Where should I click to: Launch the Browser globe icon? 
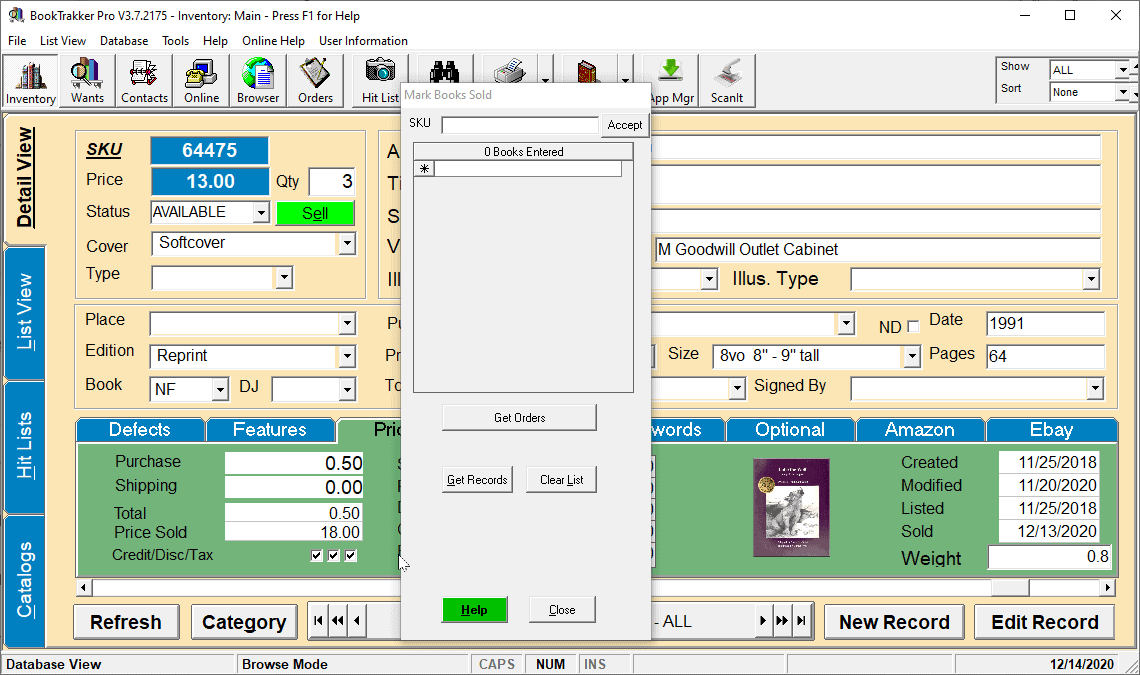pyautogui.click(x=258, y=81)
